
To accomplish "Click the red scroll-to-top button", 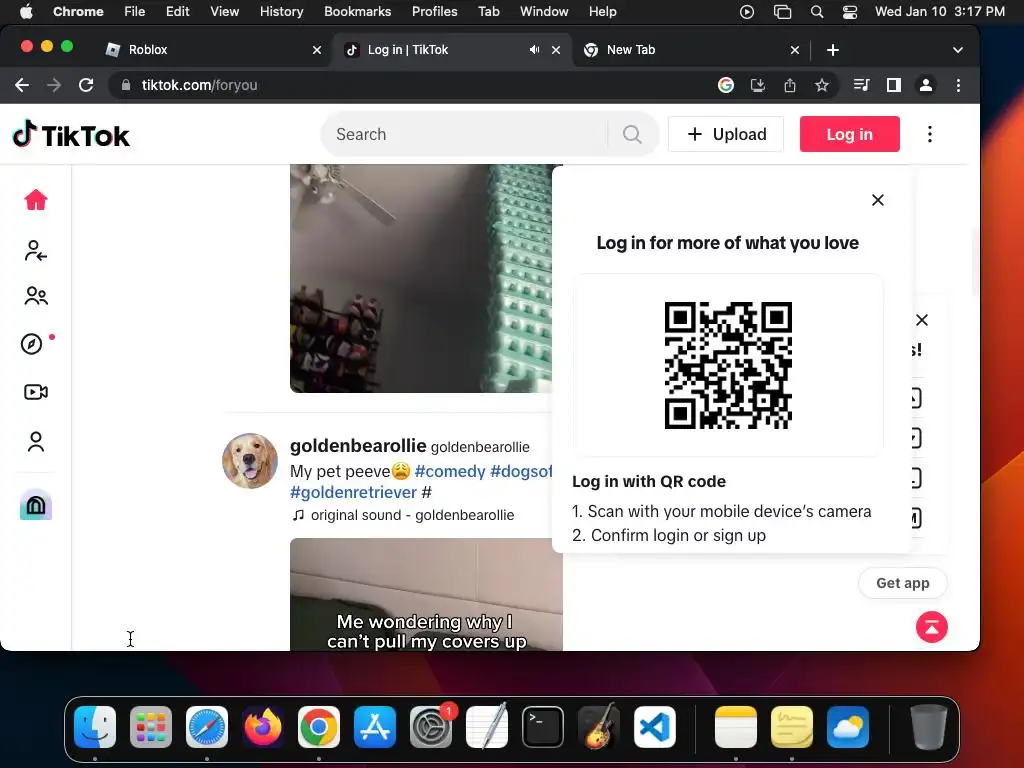I will pos(931,627).
